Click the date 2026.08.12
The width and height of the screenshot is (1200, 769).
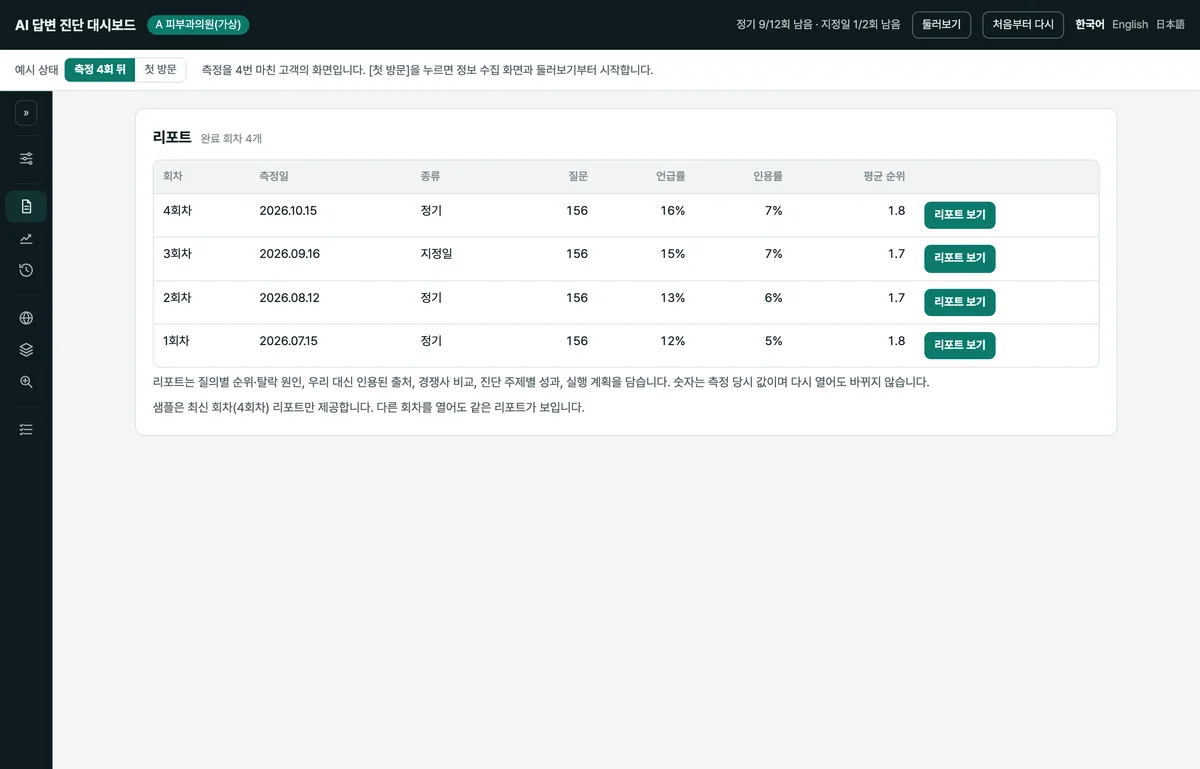pyautogui.click(x=288, y=298)
